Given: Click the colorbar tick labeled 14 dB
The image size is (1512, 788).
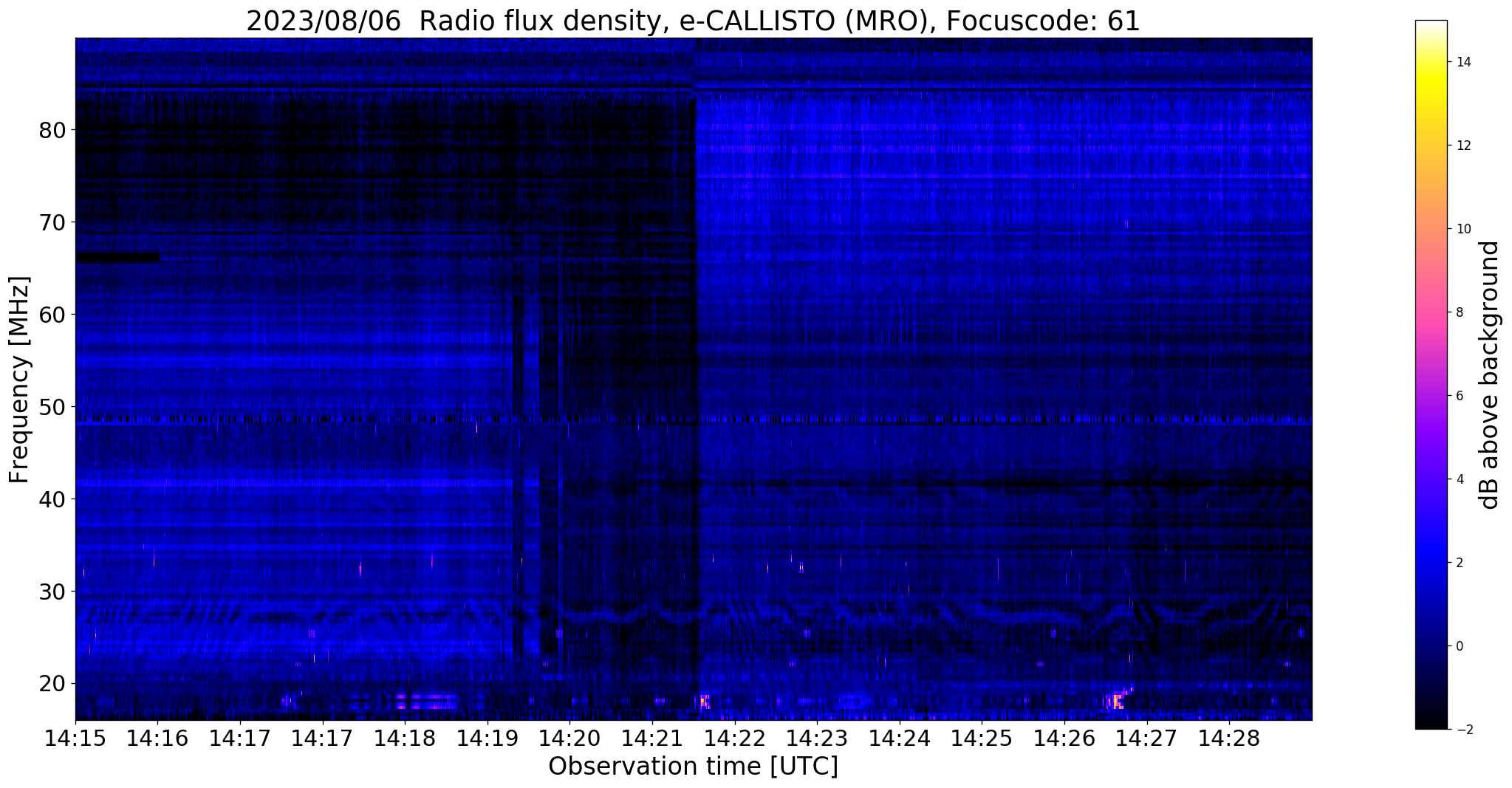Looking at the screenshot, I should point(1463,62).
